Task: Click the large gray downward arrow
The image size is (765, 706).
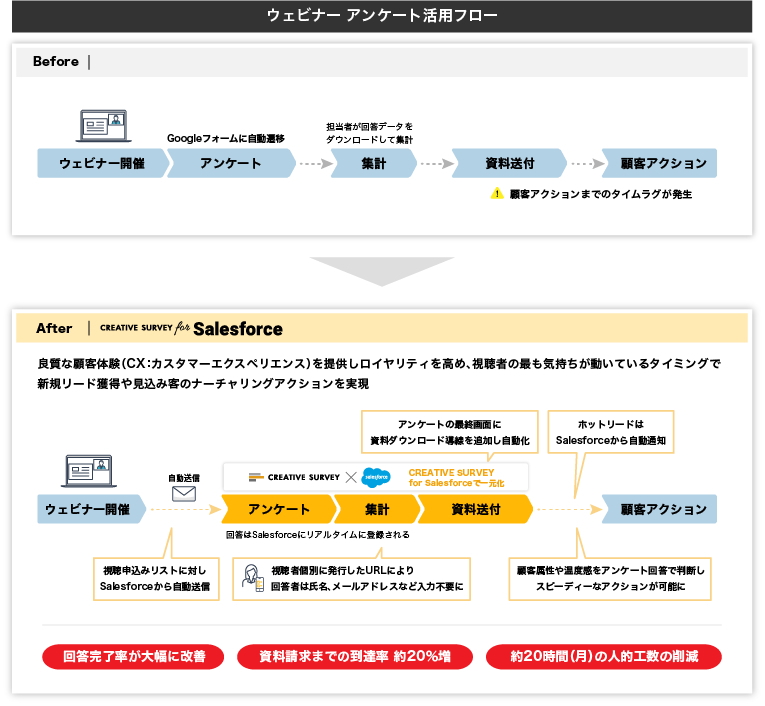Action: 382,271
